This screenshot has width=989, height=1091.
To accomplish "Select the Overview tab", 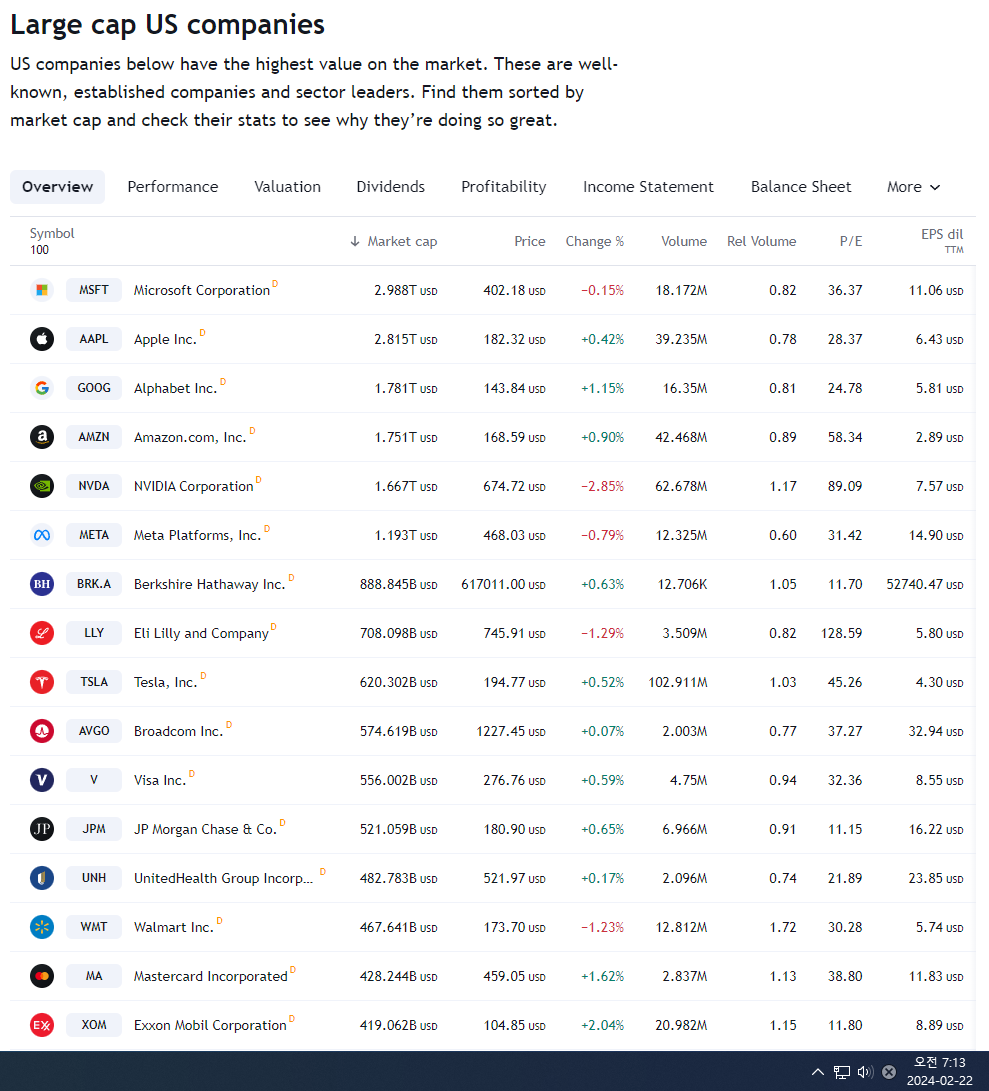I will coord(57,187).
